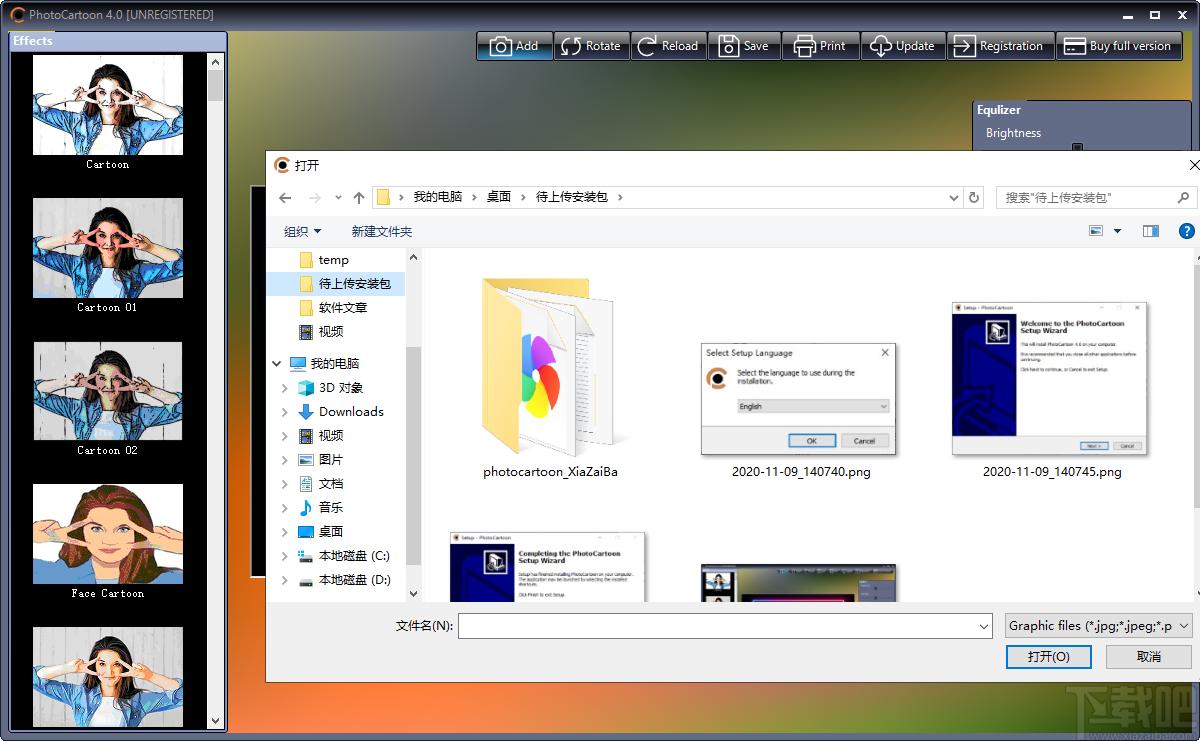Image resolution: width=1200 pixels, height=741 pixels.
Task: Click the Effects list scroll-down arrow
Action: [216, 720]
